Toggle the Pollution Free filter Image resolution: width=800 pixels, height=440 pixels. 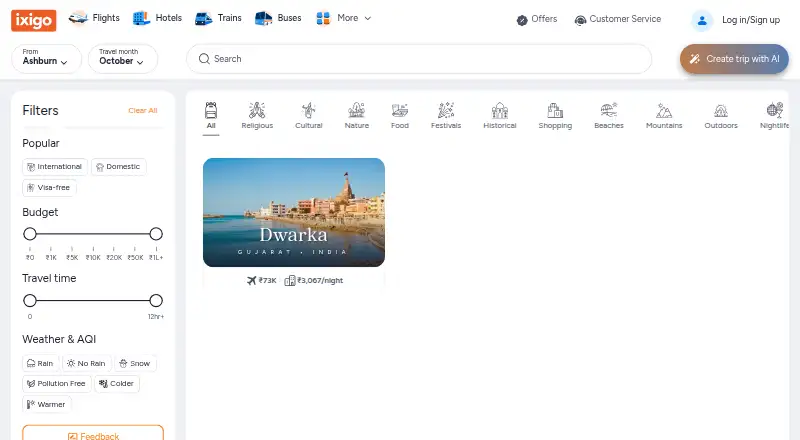point(57,383)
